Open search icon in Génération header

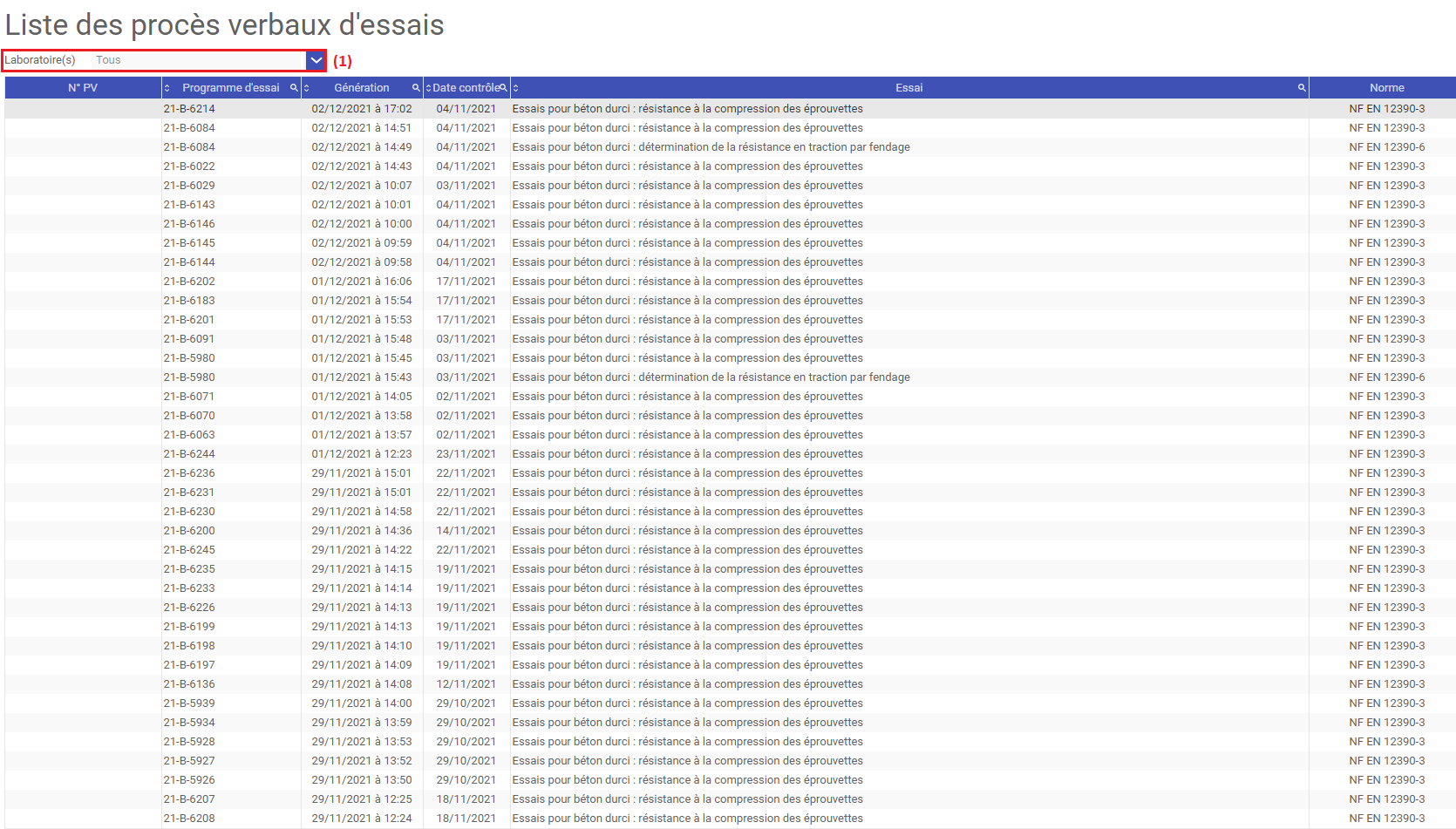[416, 88]
